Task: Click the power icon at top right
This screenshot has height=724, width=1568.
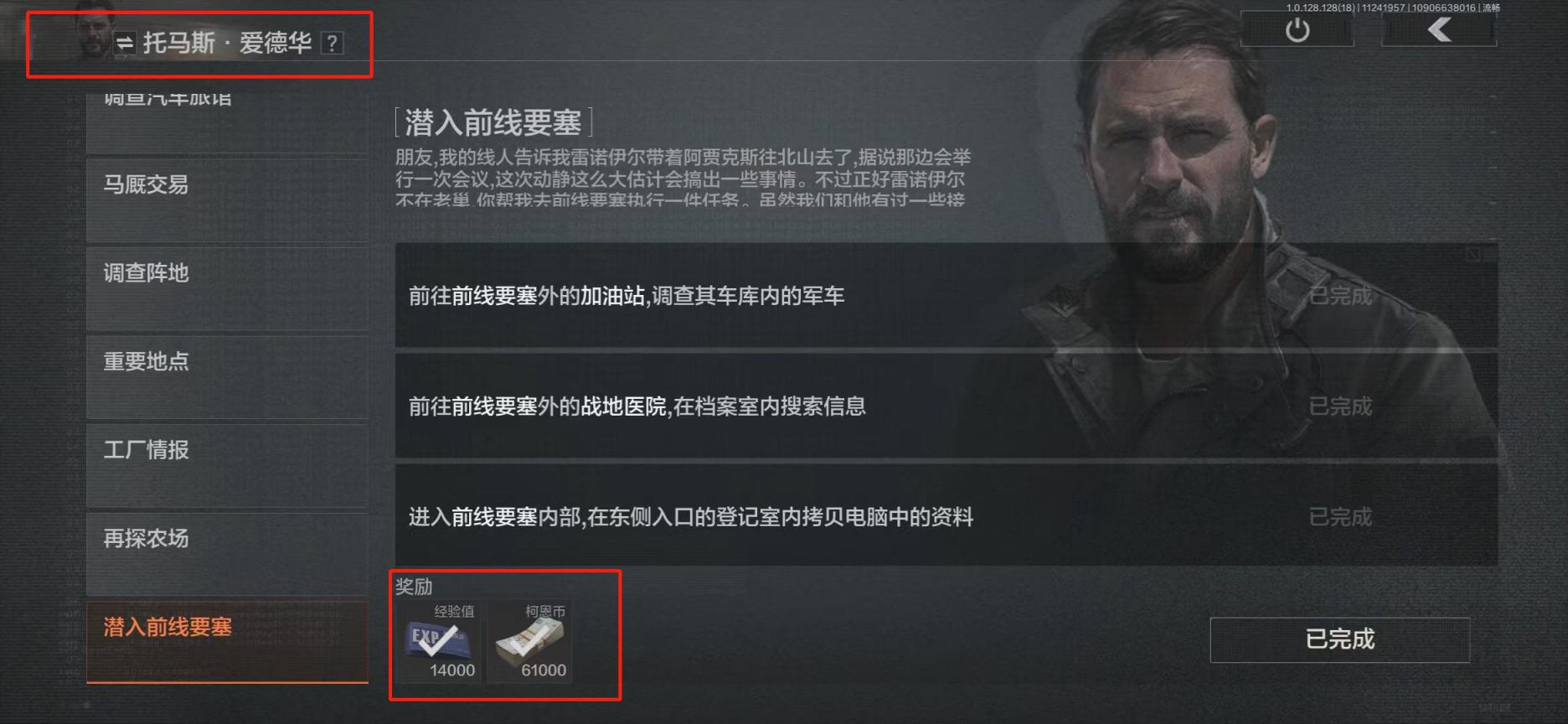Action: coord(1297,30)
